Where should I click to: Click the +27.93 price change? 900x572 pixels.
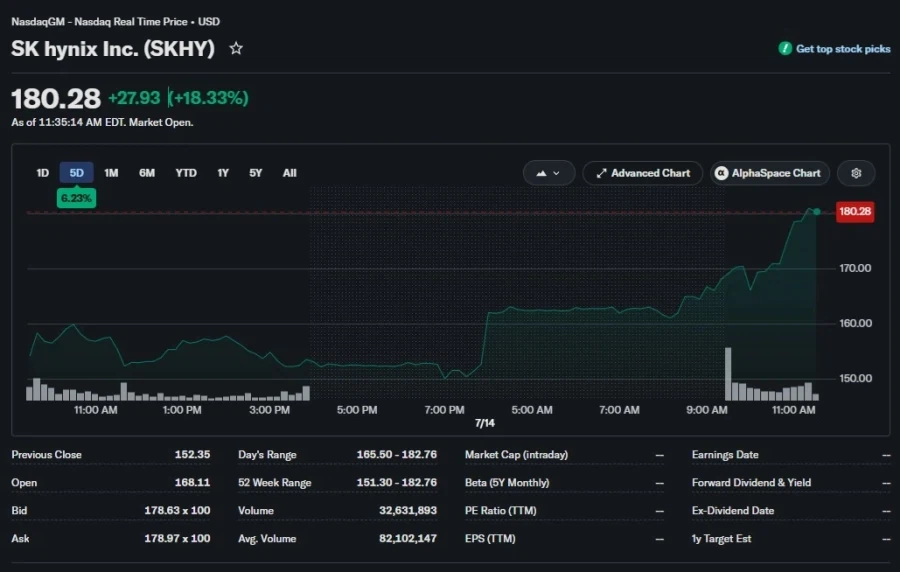click(134, 98)
